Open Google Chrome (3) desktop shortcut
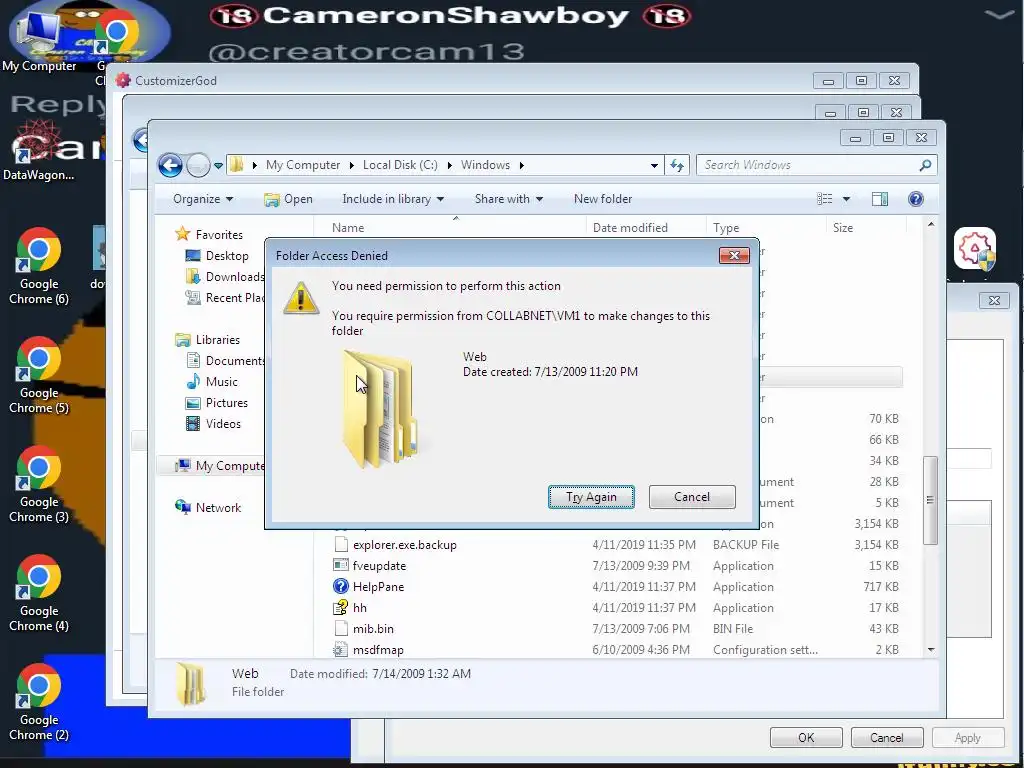The image size is (1024, 768). 39,485
